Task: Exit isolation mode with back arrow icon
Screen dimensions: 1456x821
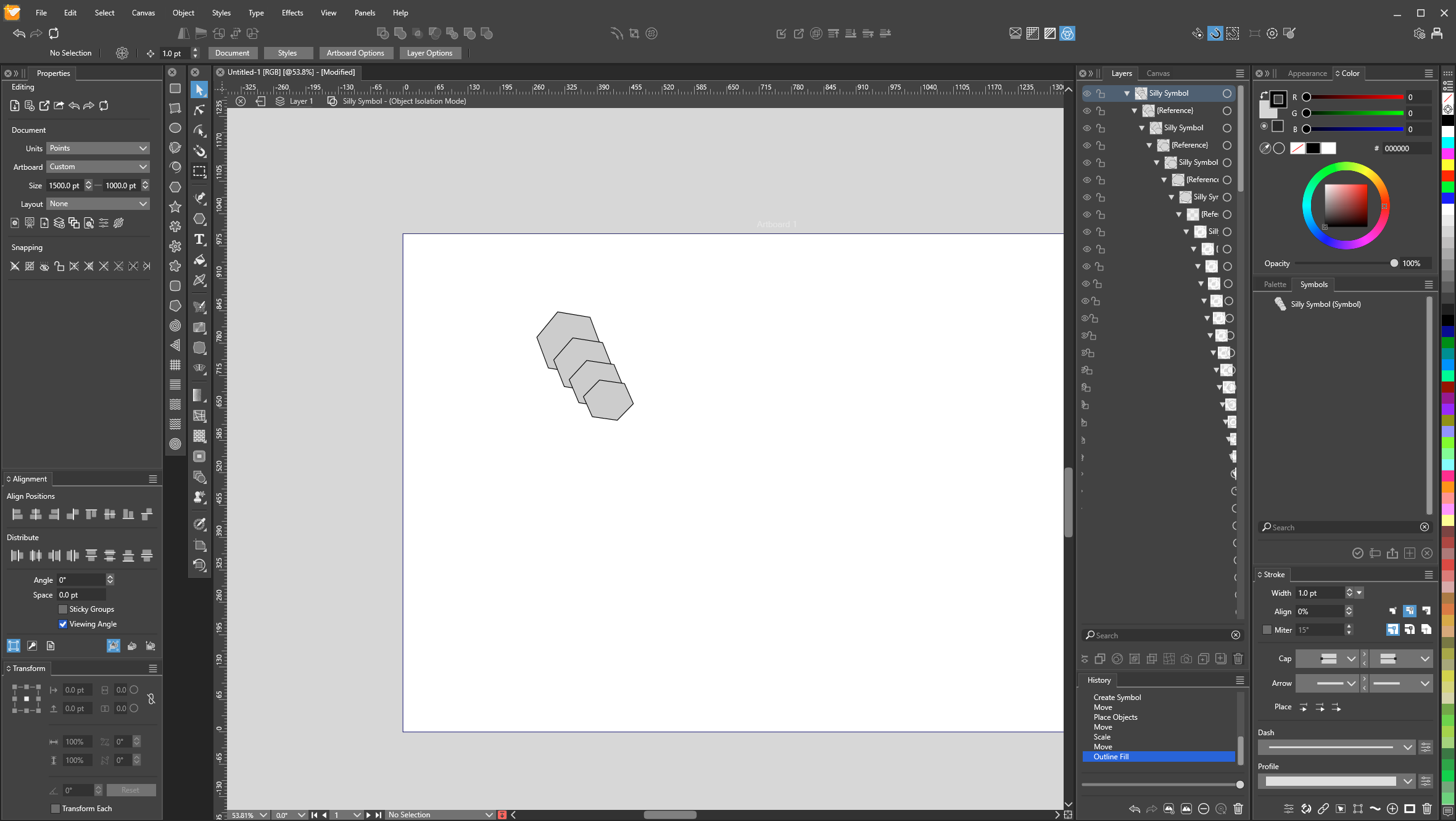Action: (260, 101)
